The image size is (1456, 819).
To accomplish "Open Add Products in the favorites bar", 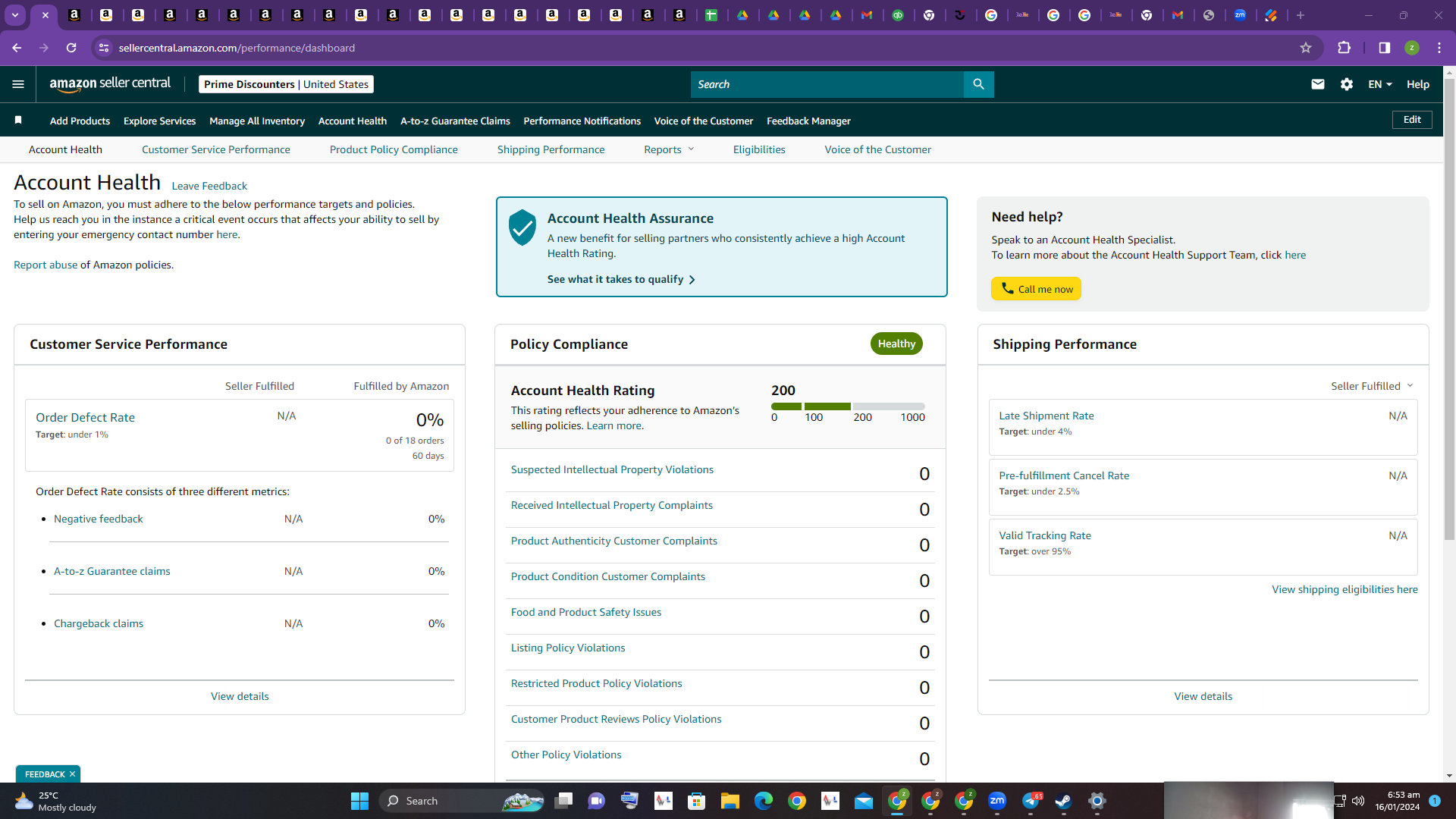I will coord(80,121).
